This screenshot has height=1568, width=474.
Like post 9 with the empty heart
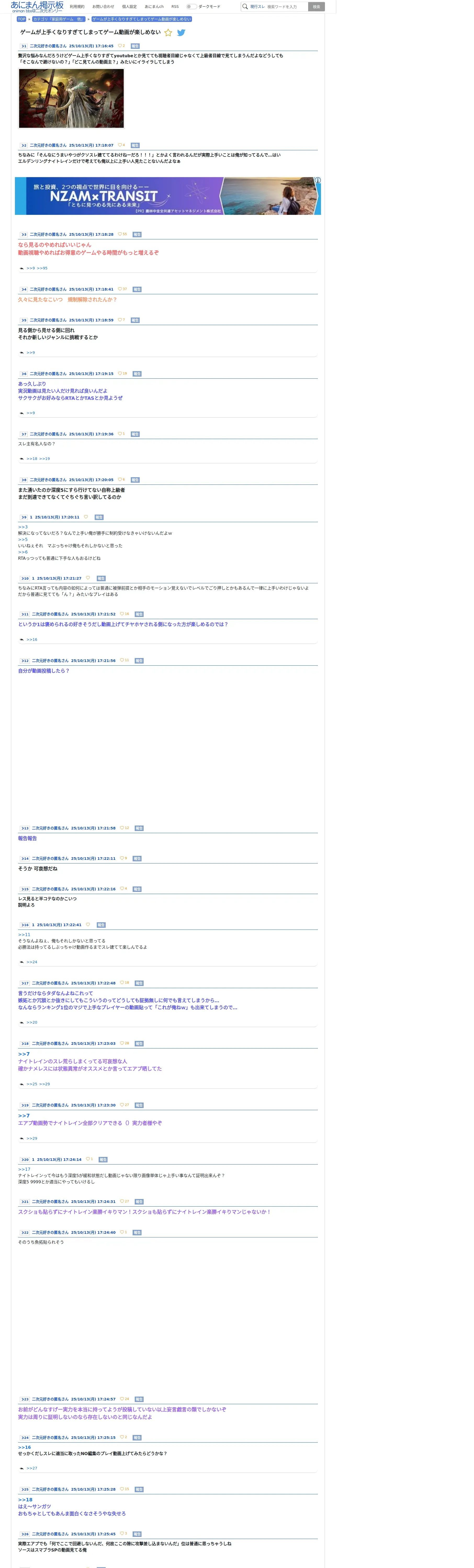86,517
